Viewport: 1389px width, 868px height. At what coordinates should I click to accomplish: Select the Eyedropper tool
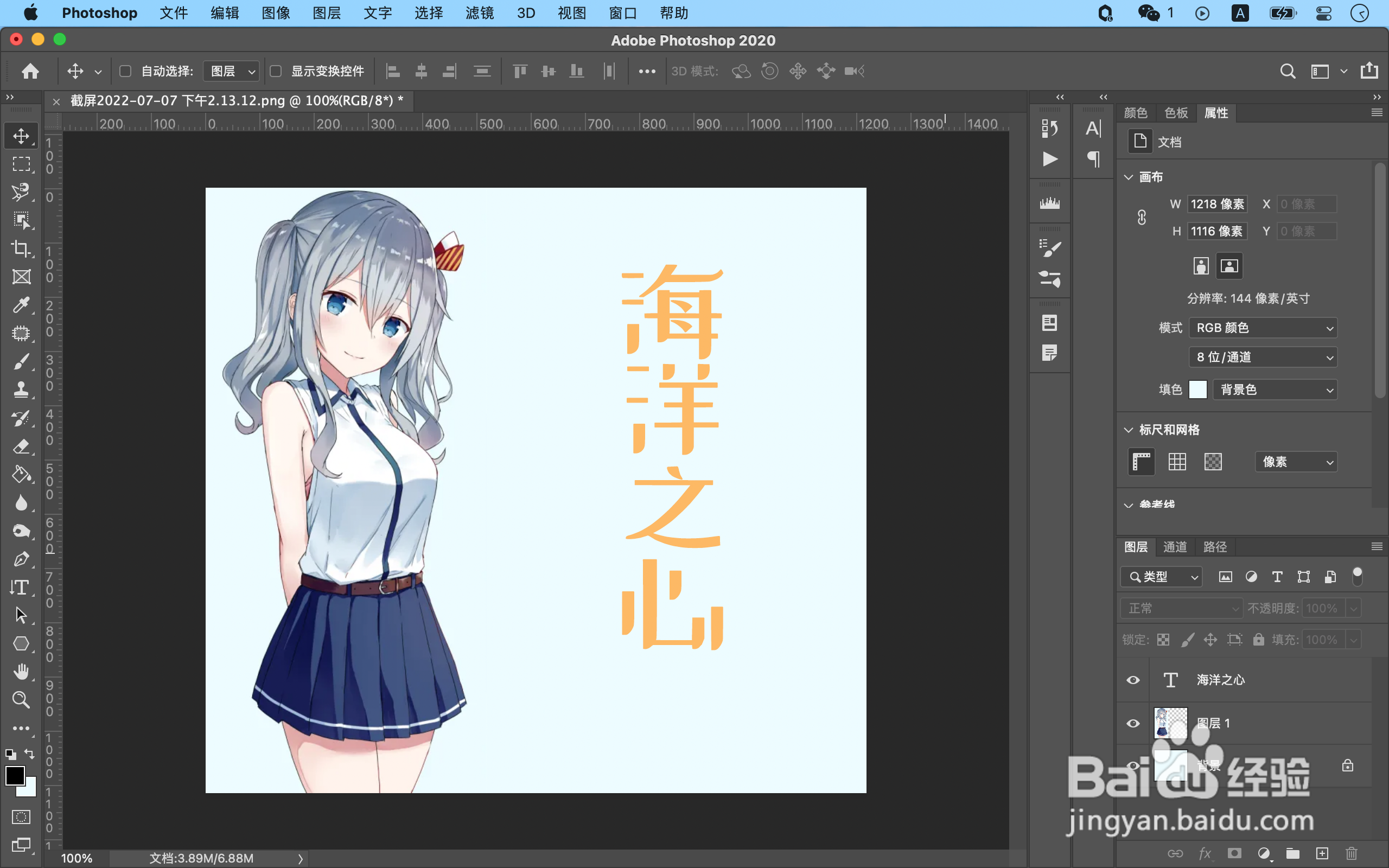click(x=21, y=305)
